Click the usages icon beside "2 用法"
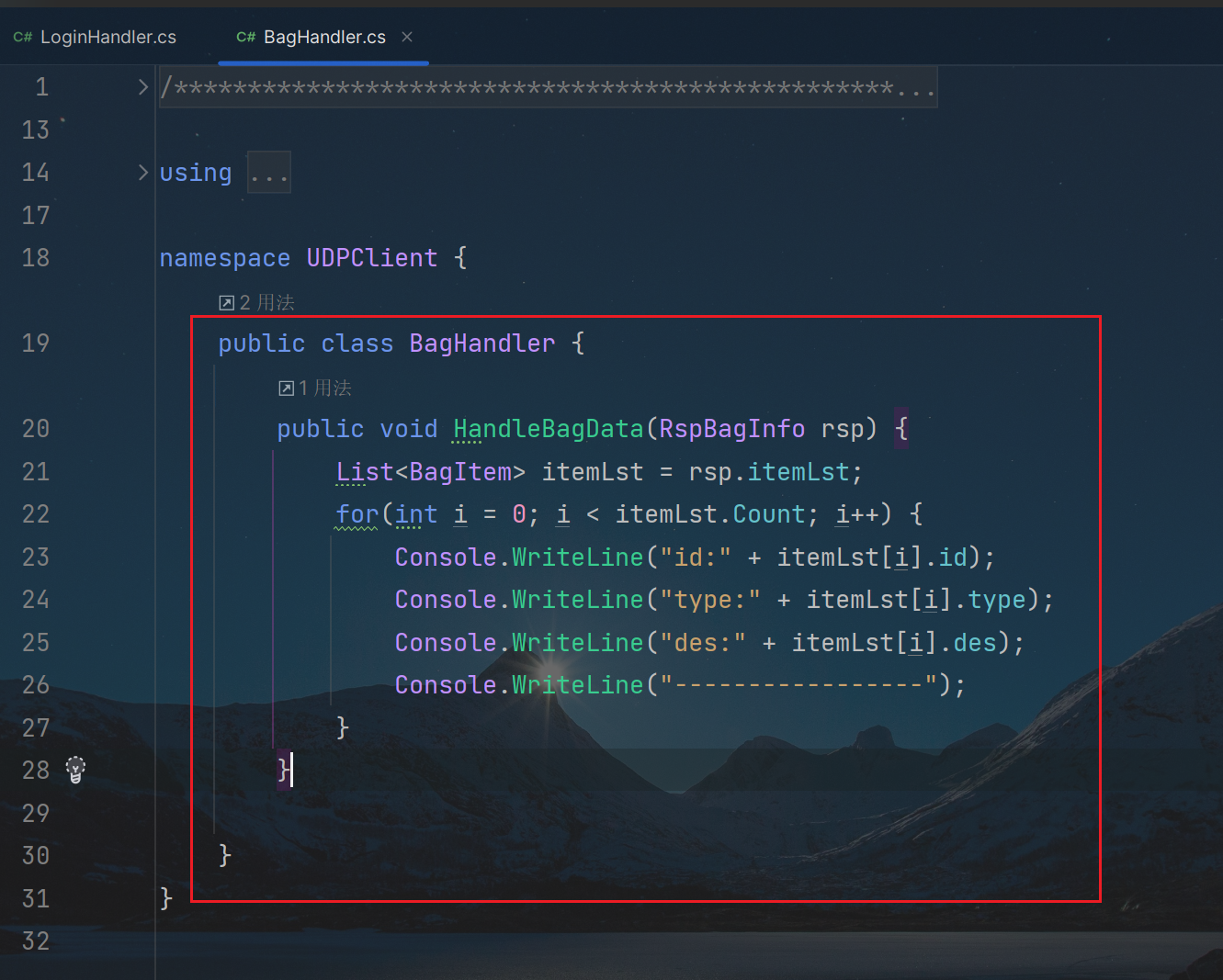The height and width of the screenshot is (980, 1223). (226, 303)
